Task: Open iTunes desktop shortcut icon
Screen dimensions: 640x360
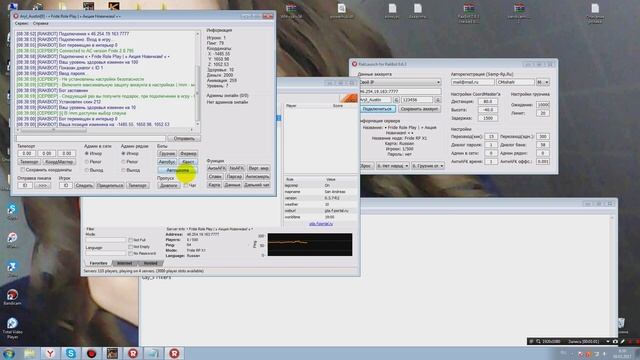Action: click(x=12, y=240)
